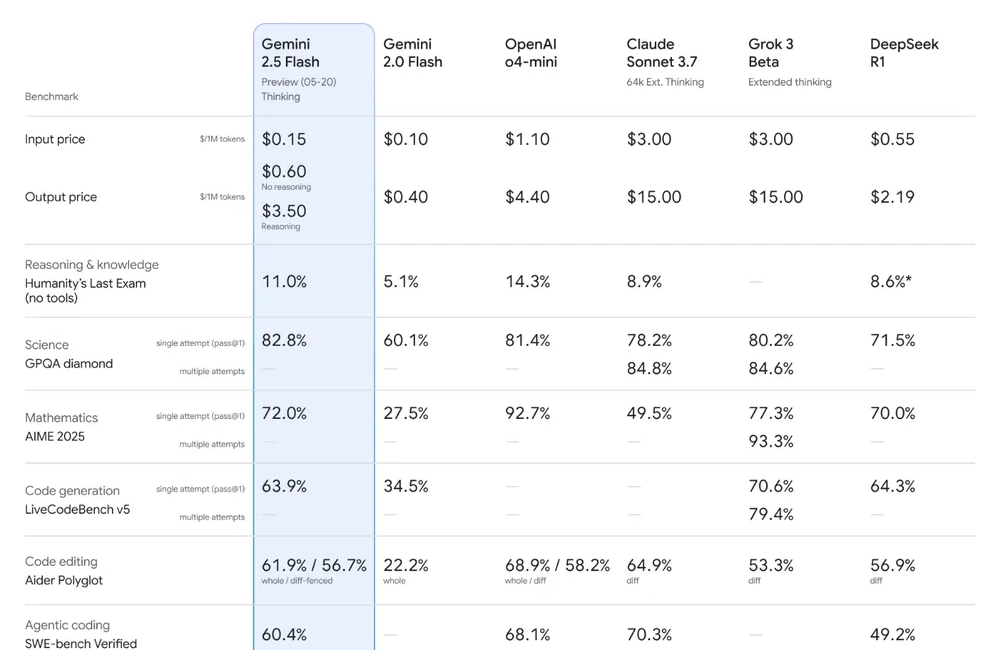Click the 49.5% AIME 2025 score

pos(649,413)
